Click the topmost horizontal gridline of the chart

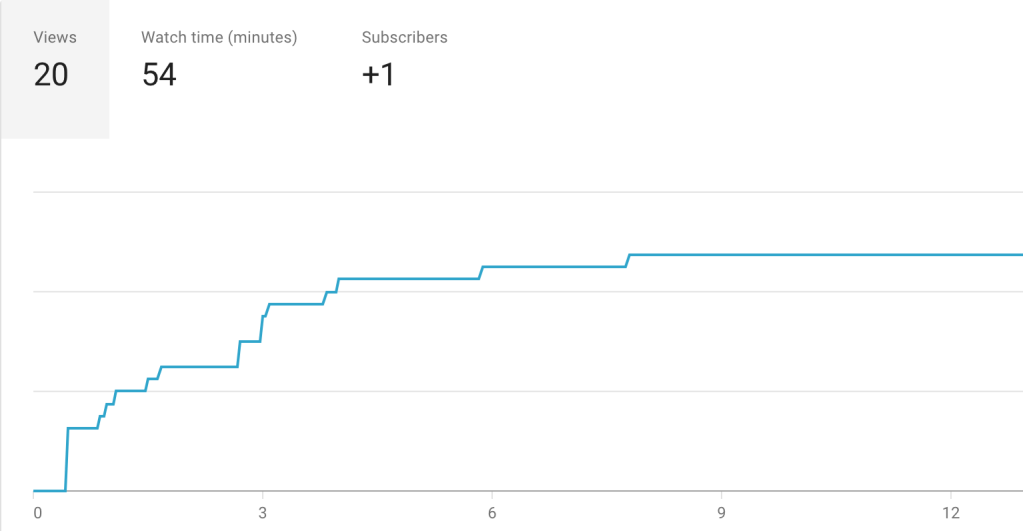click(x=528, y=191)
